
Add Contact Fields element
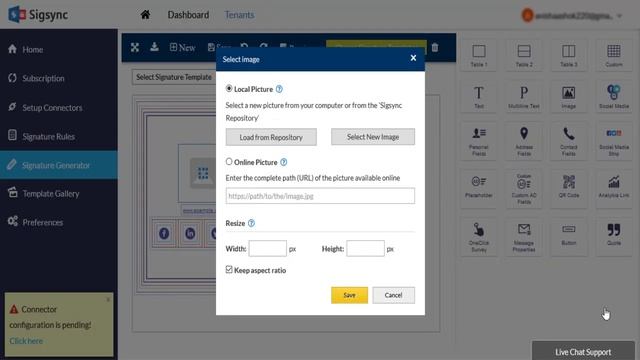click(569, 141)
